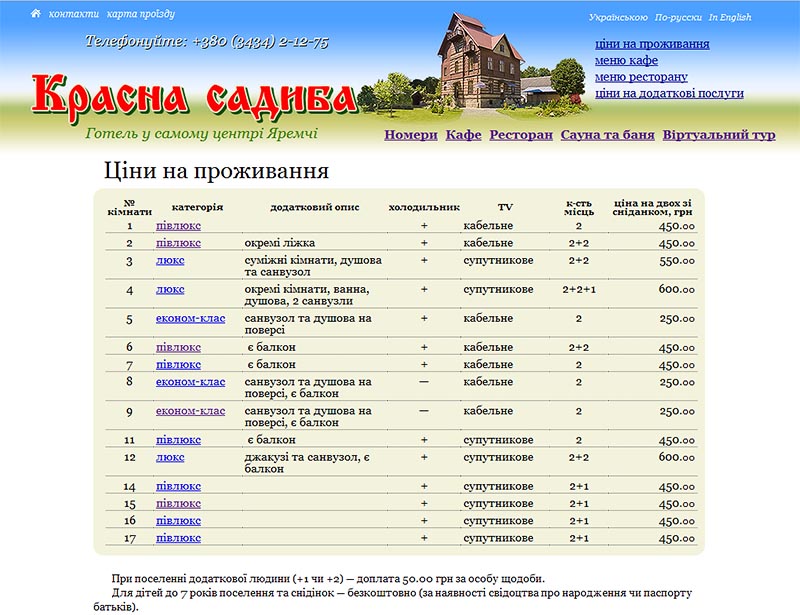Click price 600.00 for room 4
The width and height of the screenshot is (800, 615).
pos(677,289)
